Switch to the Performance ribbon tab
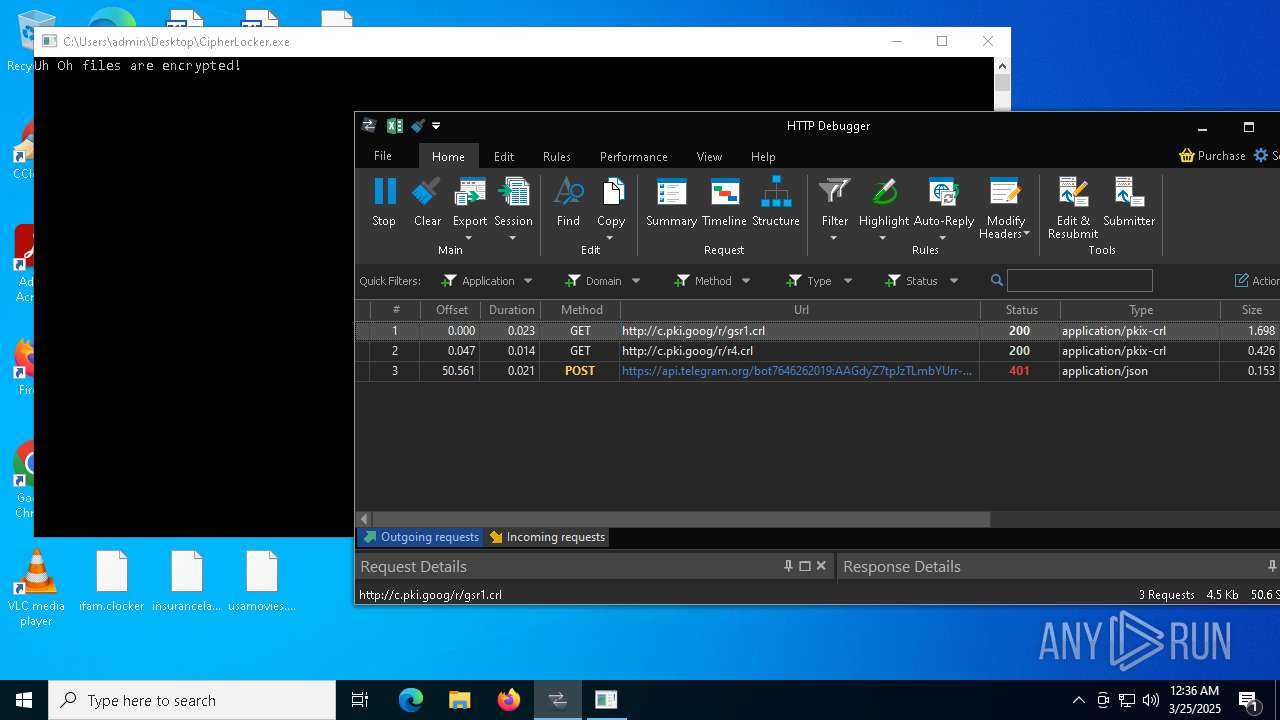 634,156
